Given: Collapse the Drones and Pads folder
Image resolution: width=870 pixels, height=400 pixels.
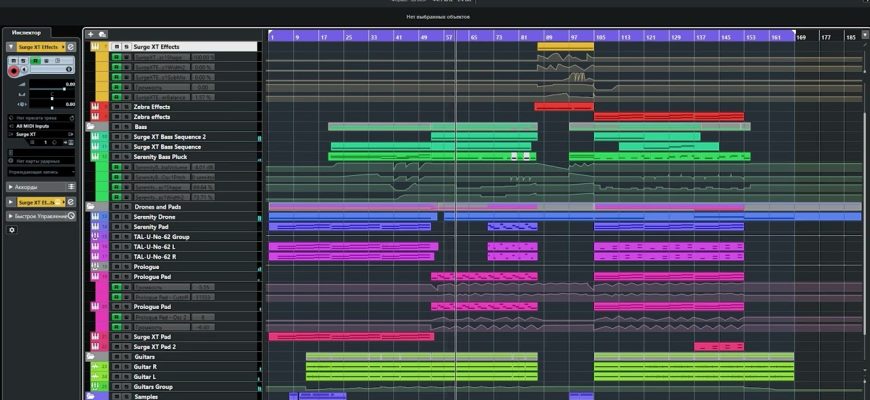Looking at the screenshot, I should click(x=91, y=207).
